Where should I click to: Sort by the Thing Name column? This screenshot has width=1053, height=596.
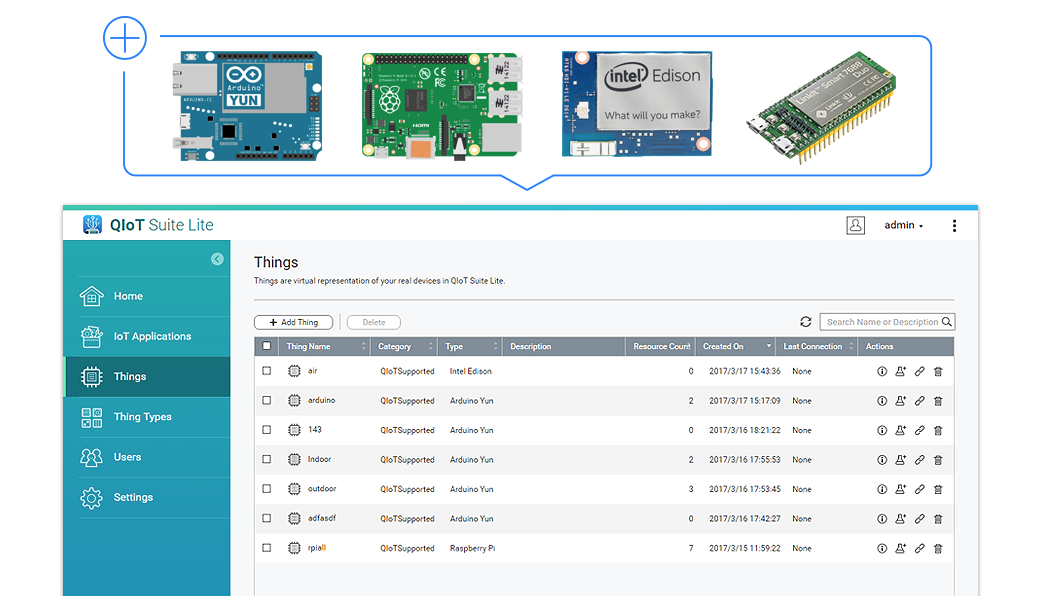point(325,347)
